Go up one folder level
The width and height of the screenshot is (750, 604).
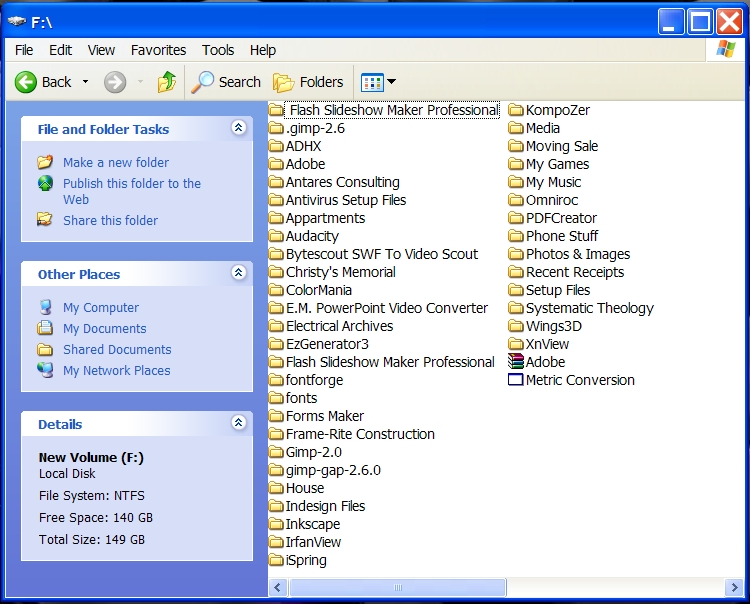pos(167,82)
